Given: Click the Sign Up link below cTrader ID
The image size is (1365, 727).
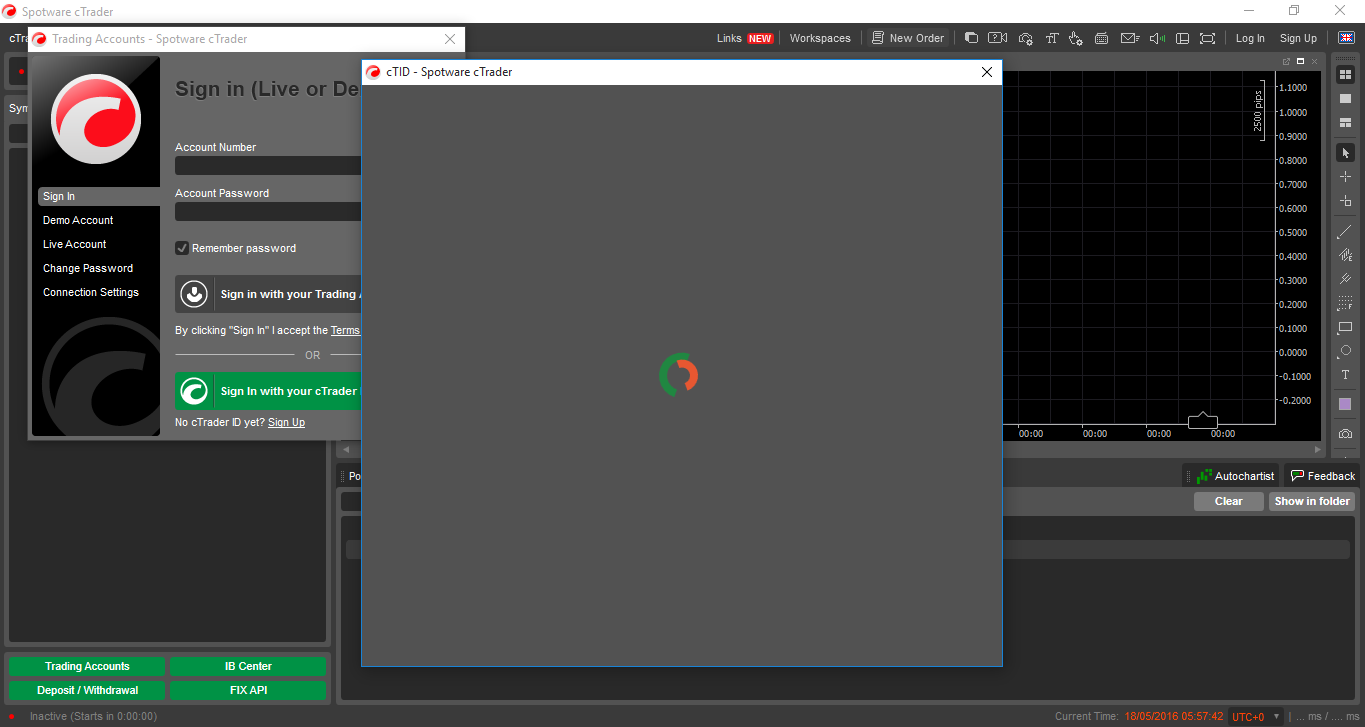Looking at the screenshot, I should click(x=286, y=422).
